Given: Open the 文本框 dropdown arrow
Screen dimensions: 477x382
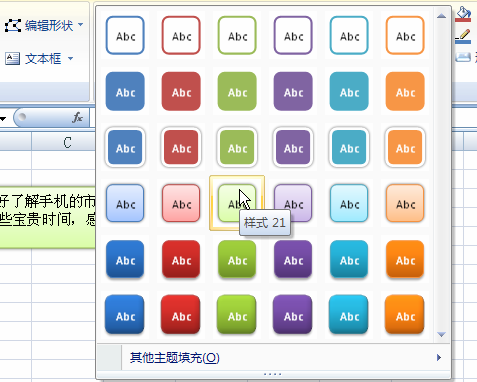Looking at the screenshot, I should [x=70, y=59].
